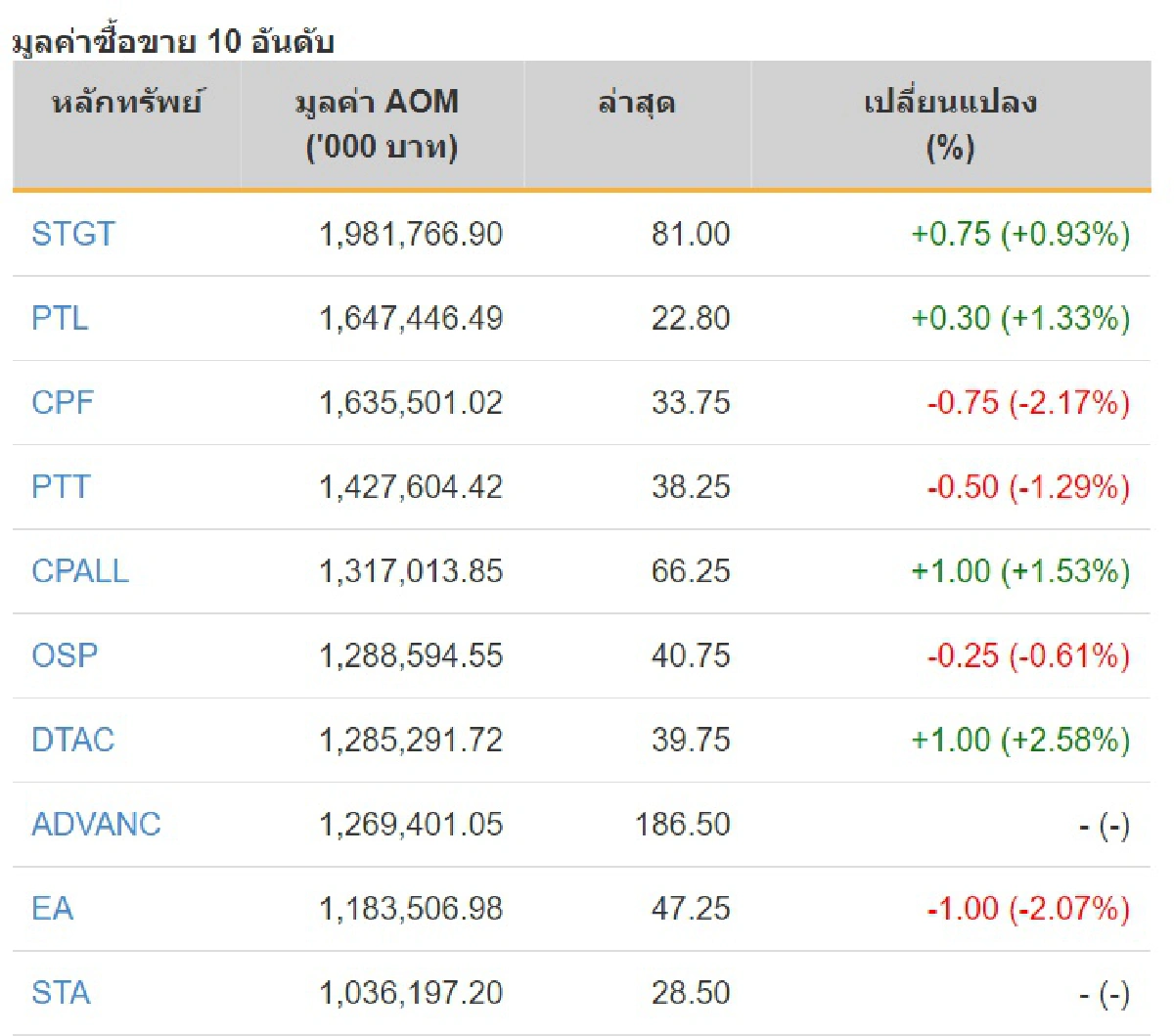View CPF stock information

(63, 403)
